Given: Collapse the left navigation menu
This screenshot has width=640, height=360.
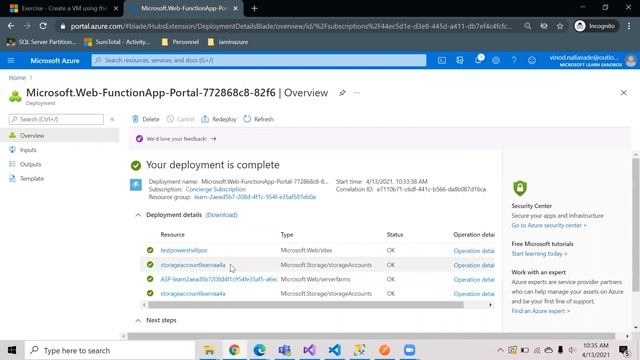Looking at the screenshot, I should click(112, 119).
